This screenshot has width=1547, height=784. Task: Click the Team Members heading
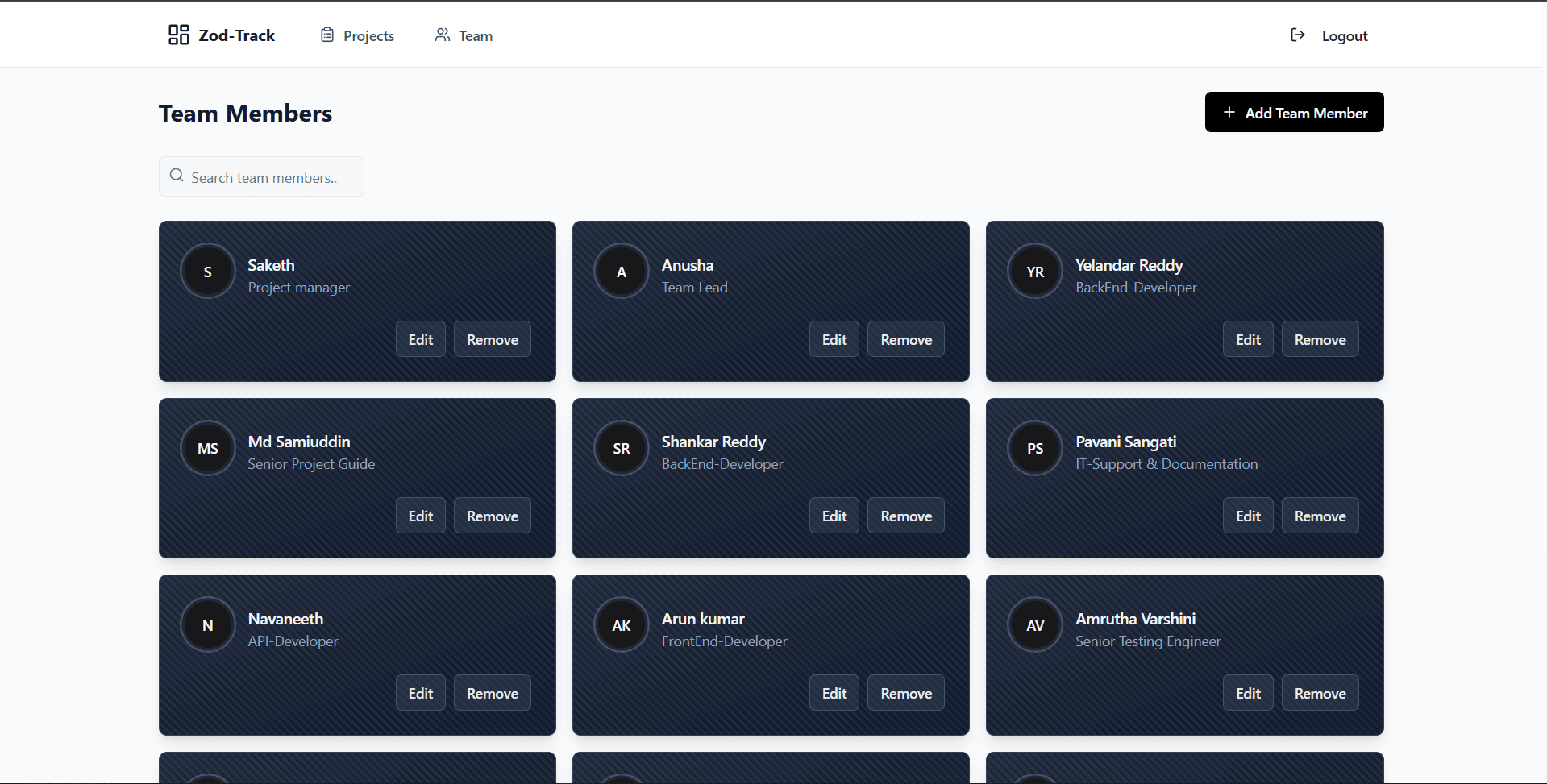pos(245,113)
